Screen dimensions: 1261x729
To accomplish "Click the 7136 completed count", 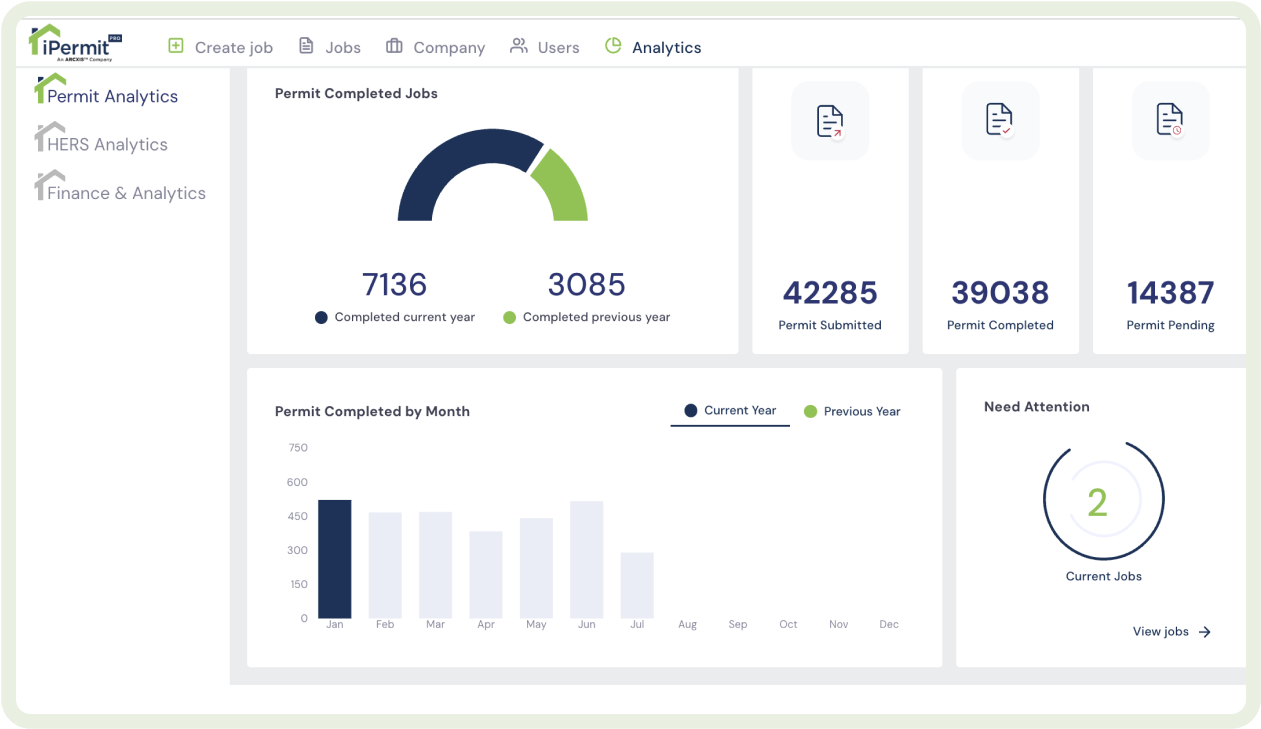I will click(x=395, y=284).
